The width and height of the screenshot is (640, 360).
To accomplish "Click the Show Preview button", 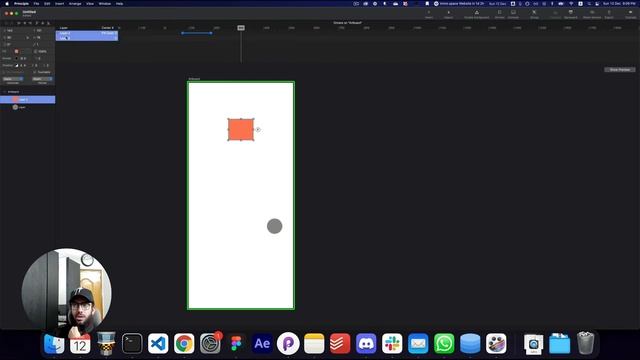I will tap(620, 70).
